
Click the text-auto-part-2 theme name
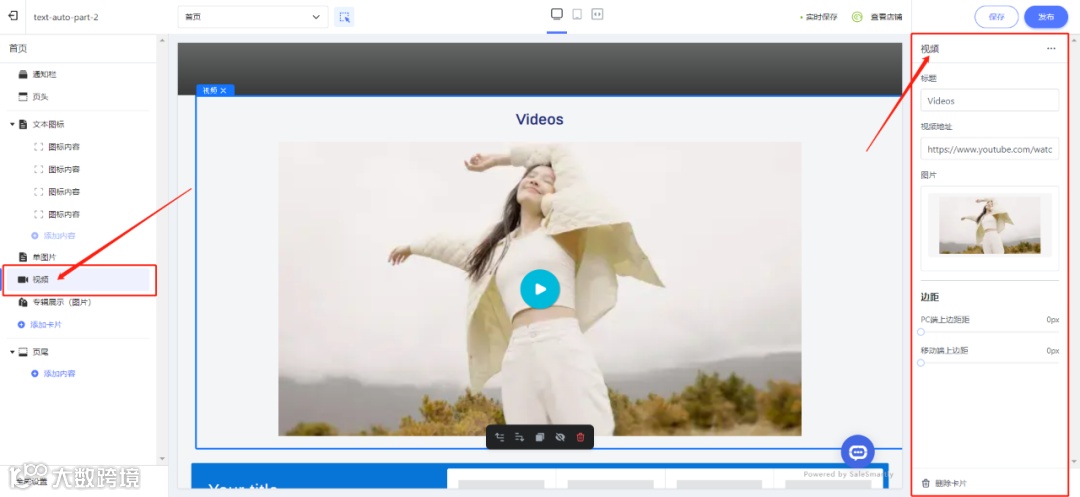pyautogui.click(x=66, y=17)
